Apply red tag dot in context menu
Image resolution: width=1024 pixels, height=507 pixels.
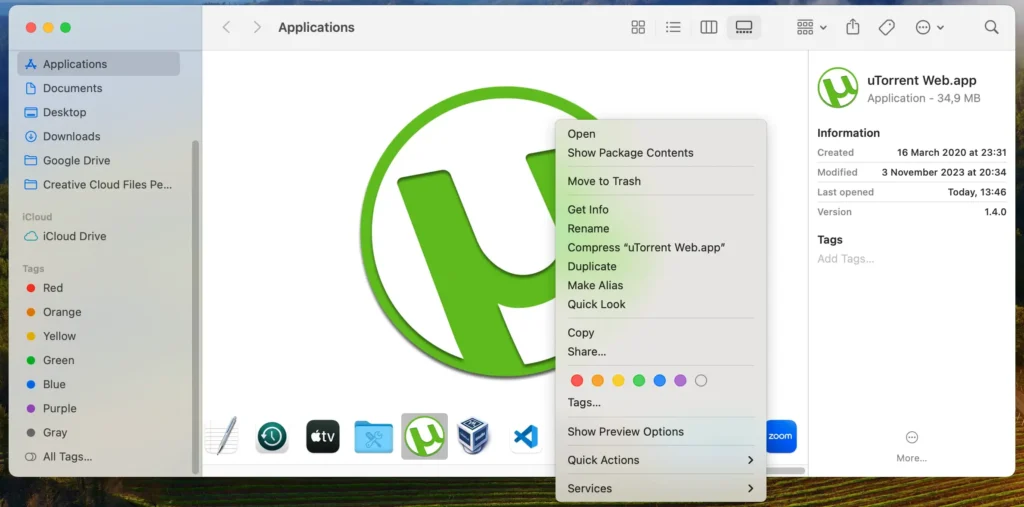tap(577, 380)
